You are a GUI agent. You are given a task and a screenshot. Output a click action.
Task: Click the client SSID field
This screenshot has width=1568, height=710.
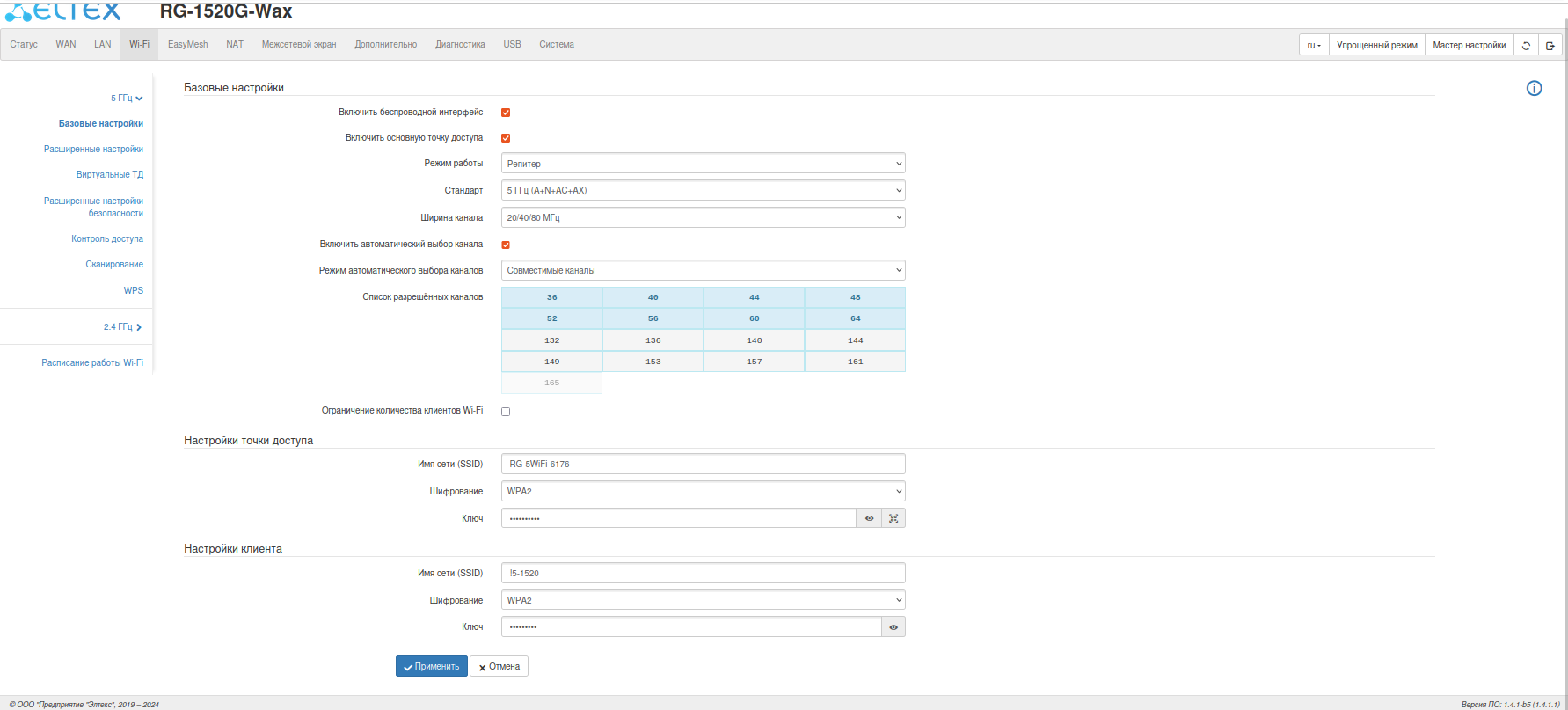click(704, 573)
